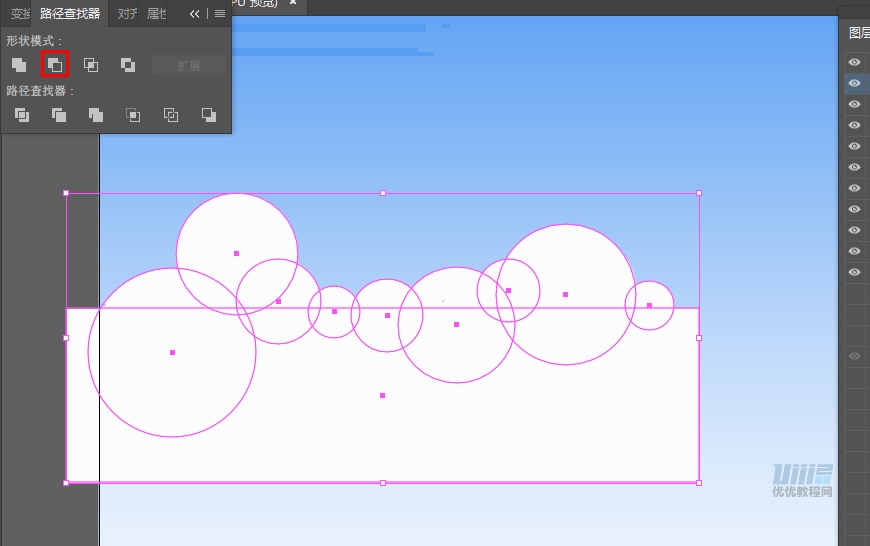This screenshot has width=870, height=546.
Task: Toggle visibility of the highlighted second layer
Action: pyautogui.click(x=854, y=83)
